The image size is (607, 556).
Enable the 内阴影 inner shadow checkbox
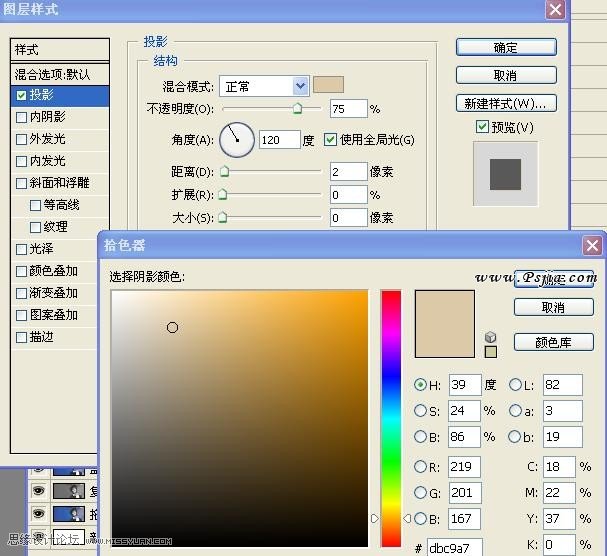[x=22, y=117]
